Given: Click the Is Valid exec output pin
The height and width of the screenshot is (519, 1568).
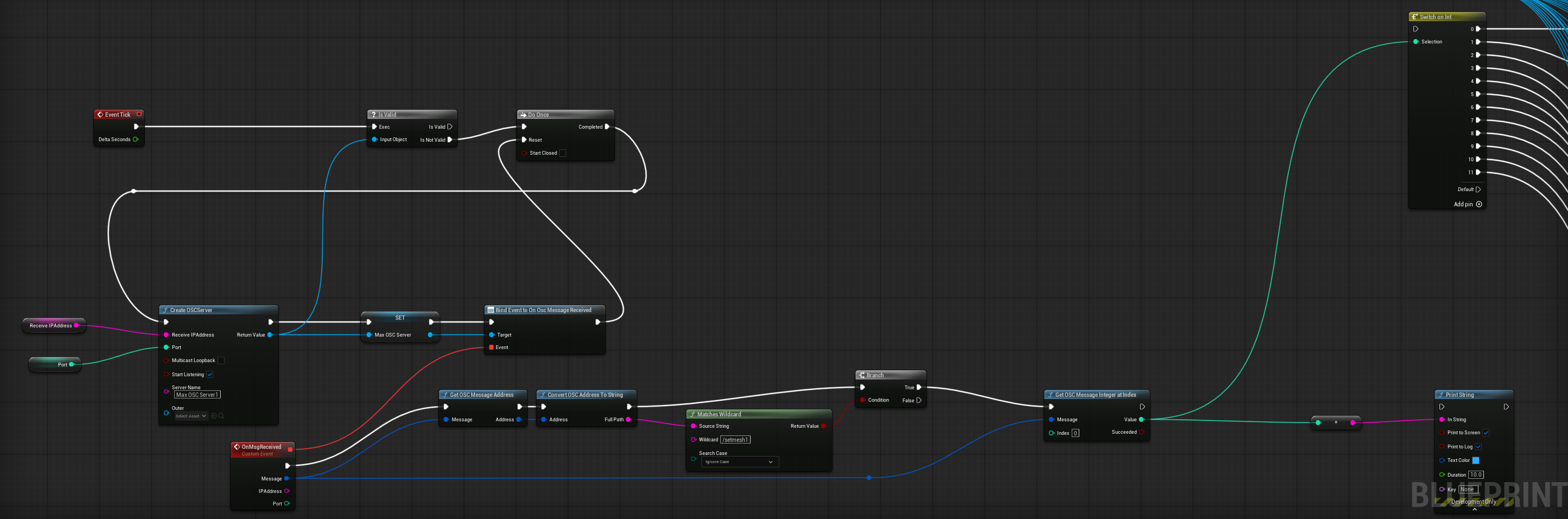Looking at the screenshot, I should point(450,126).
